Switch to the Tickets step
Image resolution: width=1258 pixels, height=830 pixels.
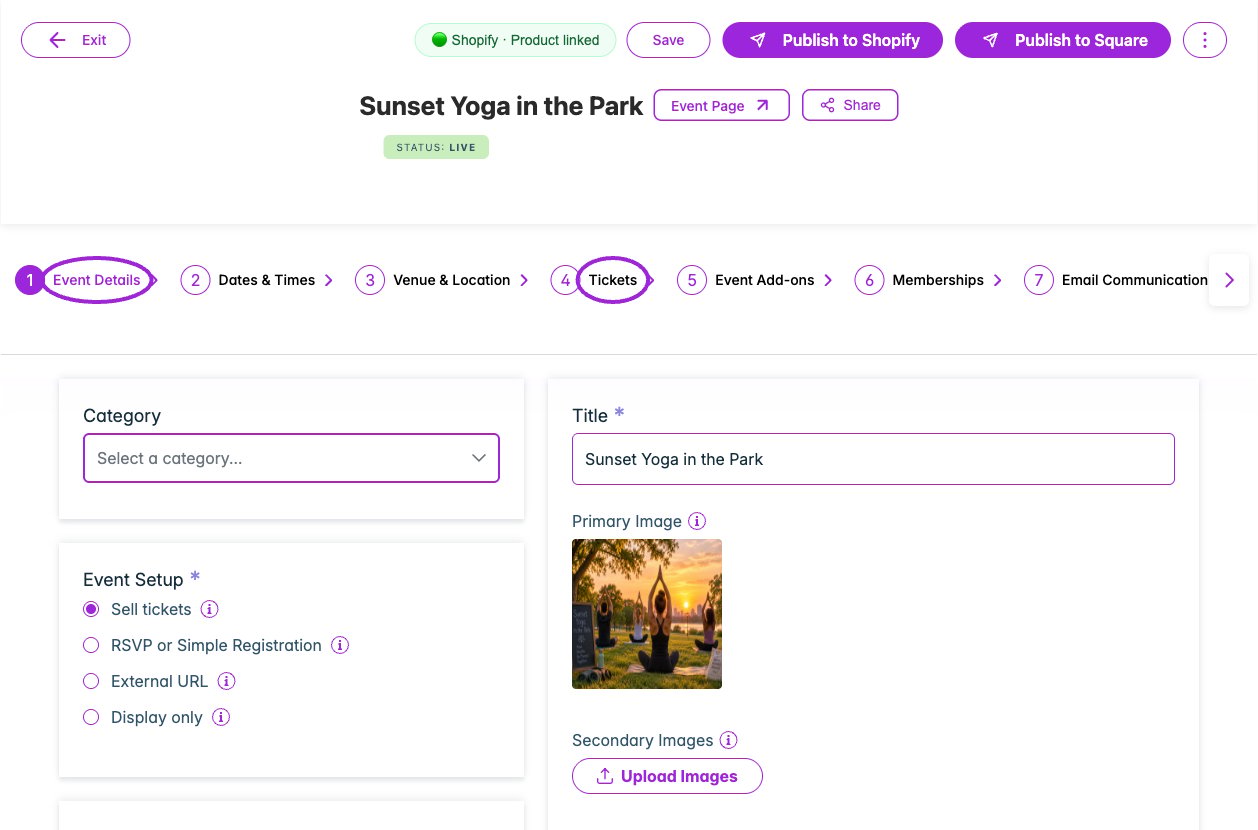pyautogui.click(x=613, y=280)
